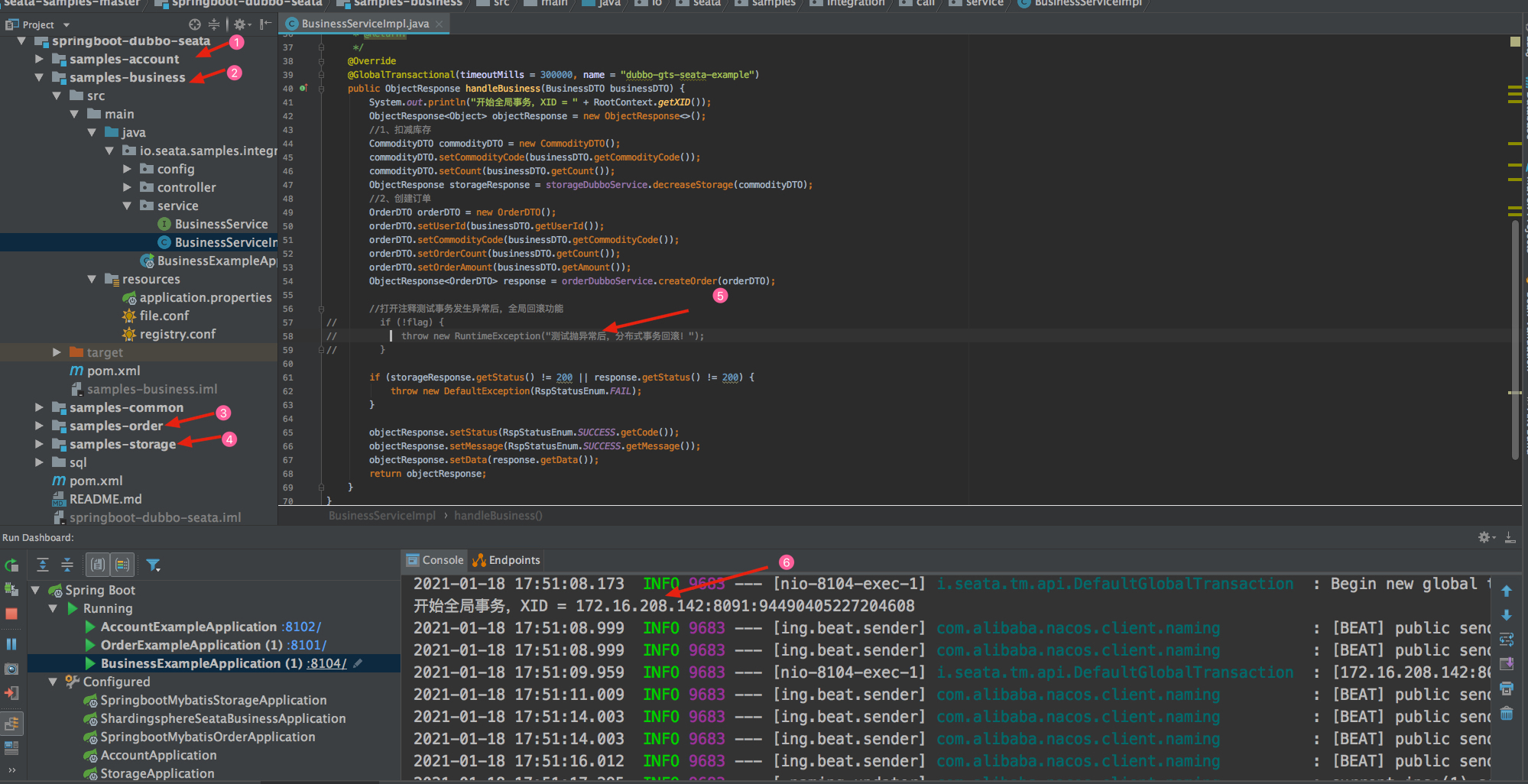Click line number 58 in the gutter
The image size is (1528, 784).
coord(288,336)
